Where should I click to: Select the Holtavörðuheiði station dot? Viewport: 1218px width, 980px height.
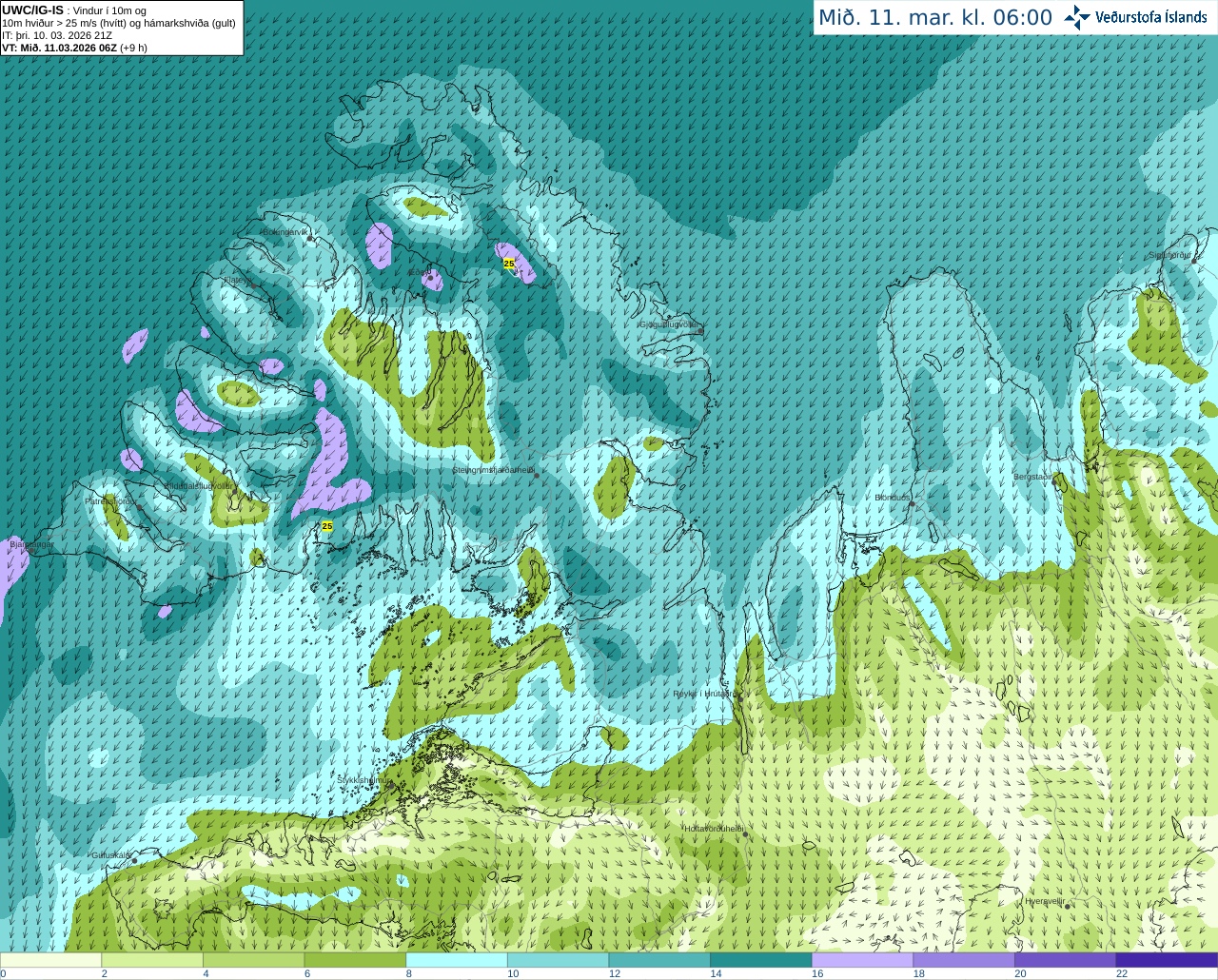pyautogui.click(x=745, y=834)
